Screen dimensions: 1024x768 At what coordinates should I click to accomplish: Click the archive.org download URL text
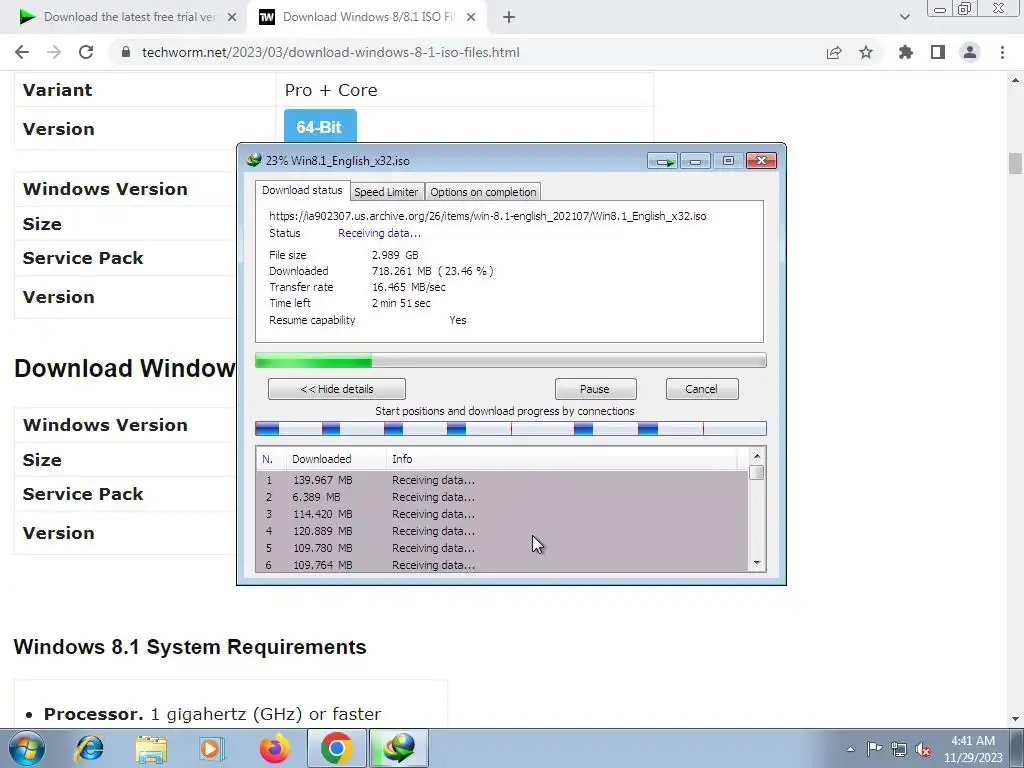[x=487, y=216]
